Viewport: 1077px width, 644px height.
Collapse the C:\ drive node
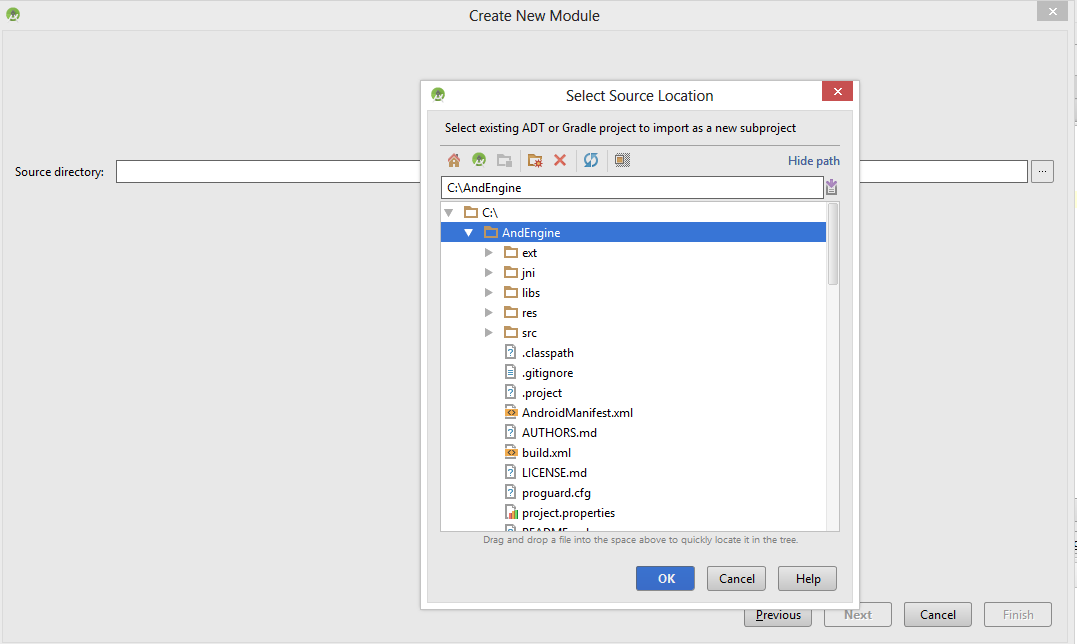coord(449,213)
